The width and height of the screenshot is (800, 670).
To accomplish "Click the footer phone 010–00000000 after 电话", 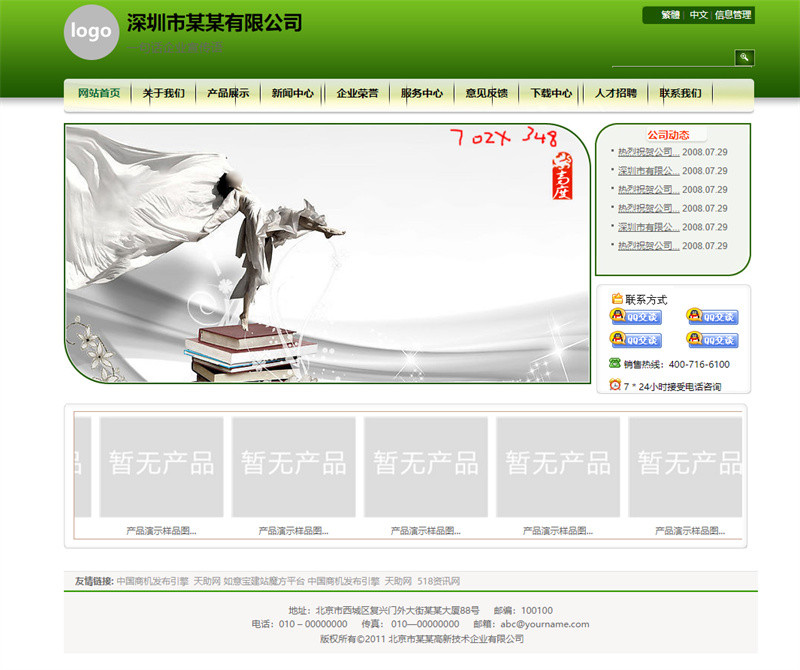I will [x=313, y=624].
